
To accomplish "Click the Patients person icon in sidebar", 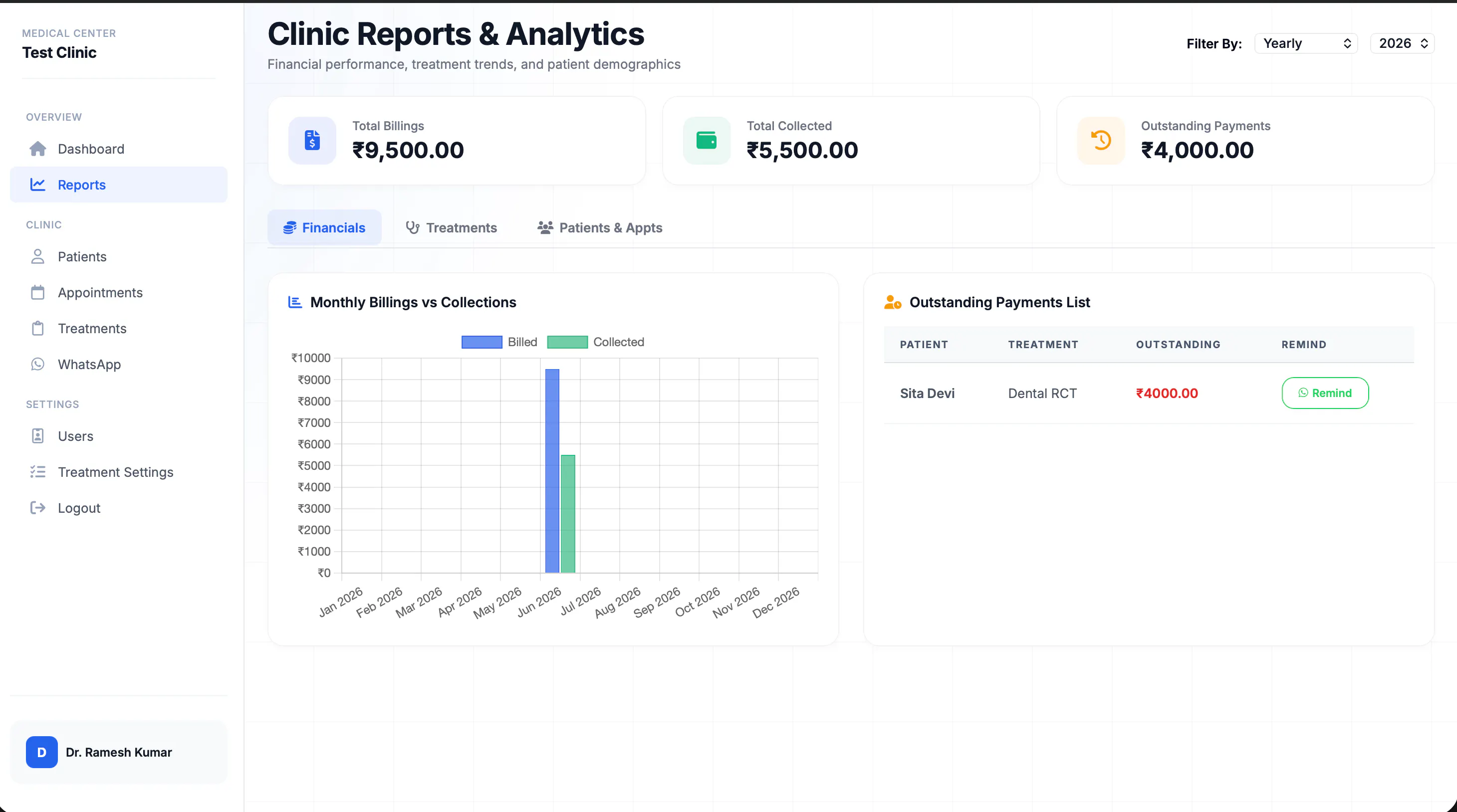I will click(38, 256).
